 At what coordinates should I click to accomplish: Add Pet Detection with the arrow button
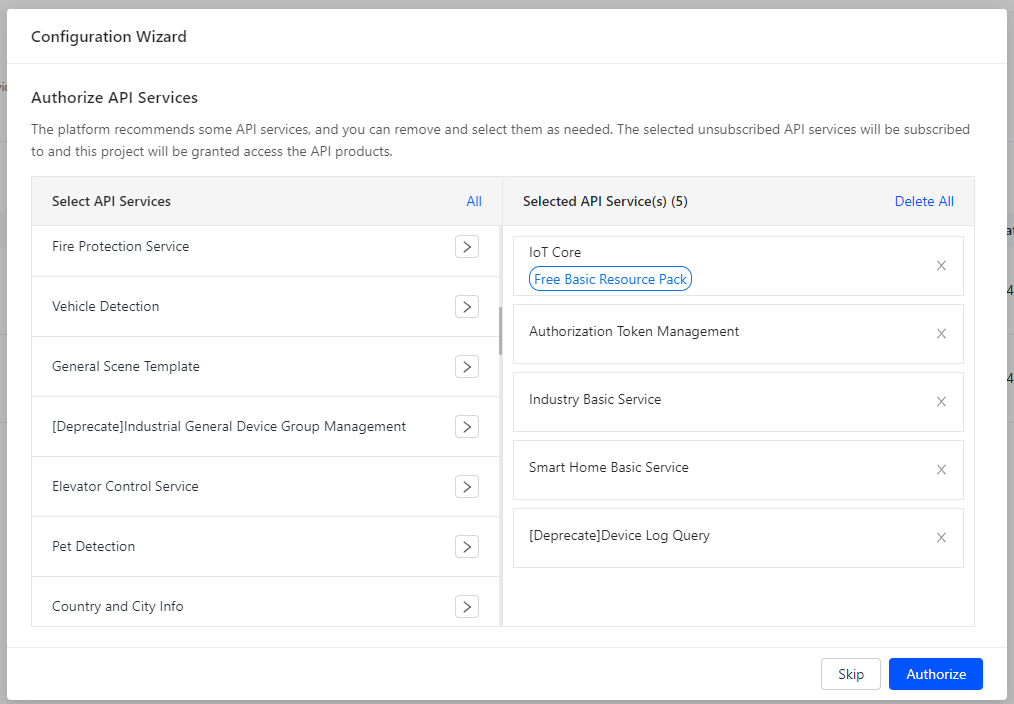(x=466, y=547)
